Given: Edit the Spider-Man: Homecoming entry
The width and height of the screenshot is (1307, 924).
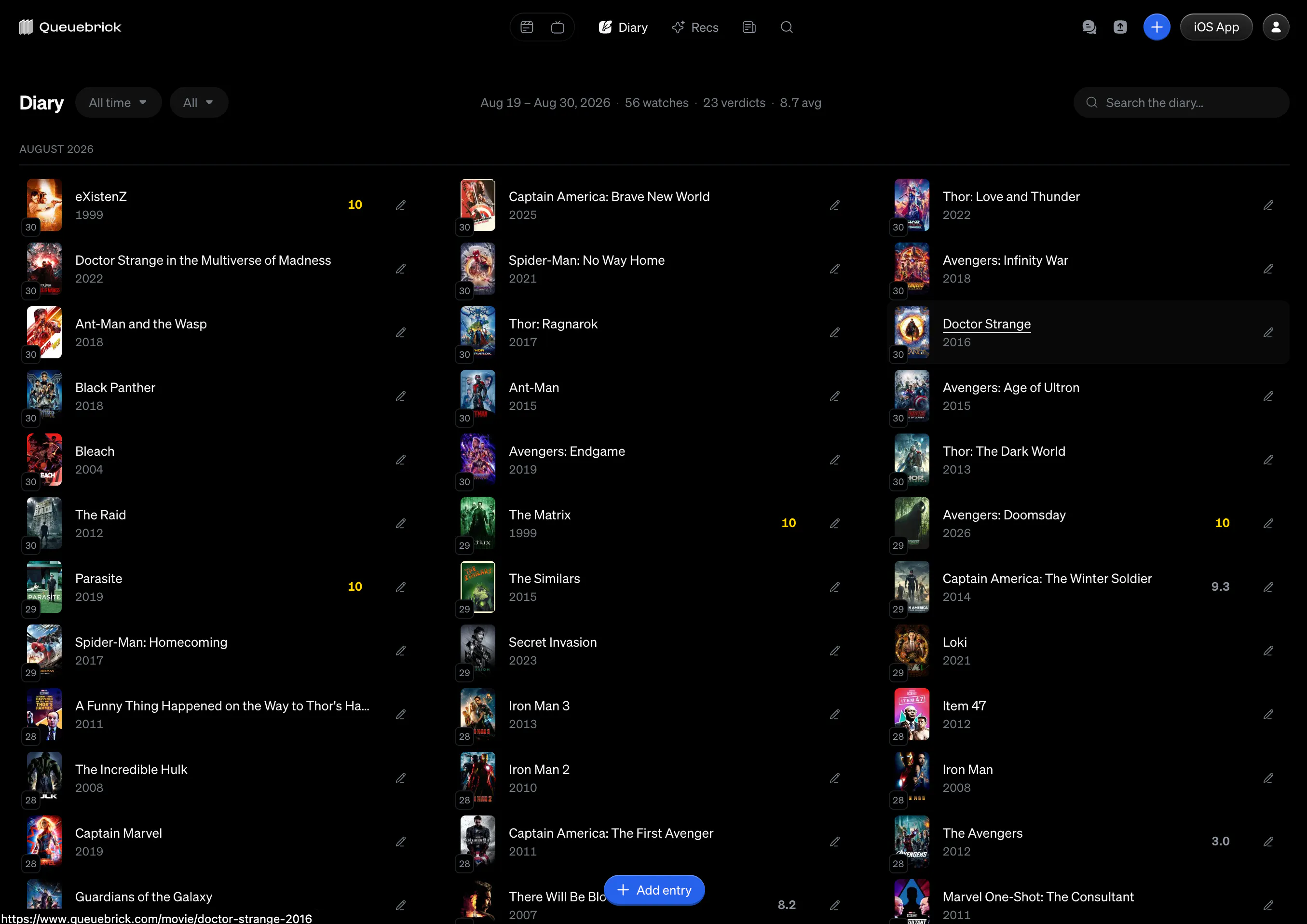Looking at the screenshot, I should [x=401, y=651].
